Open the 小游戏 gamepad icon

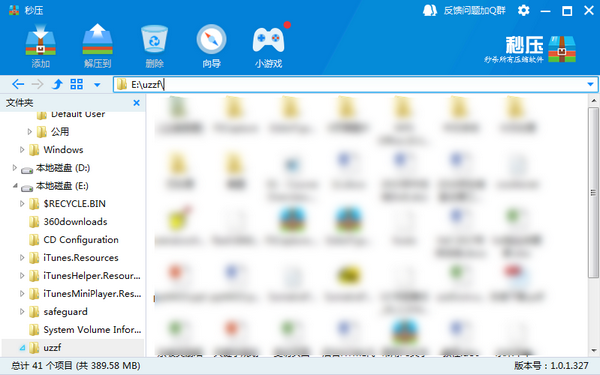(269, 46)
